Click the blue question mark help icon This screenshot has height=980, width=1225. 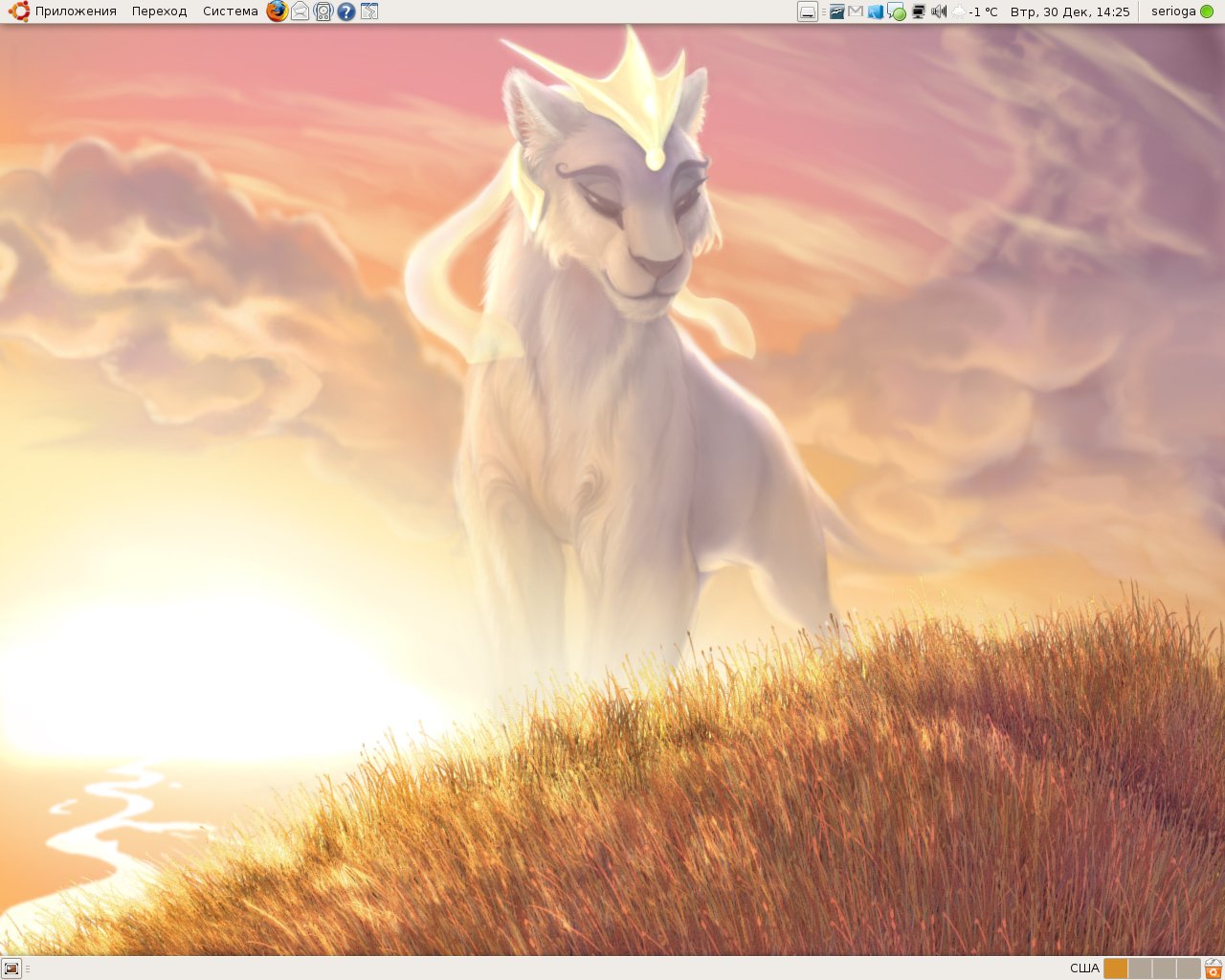click(346, 11)
